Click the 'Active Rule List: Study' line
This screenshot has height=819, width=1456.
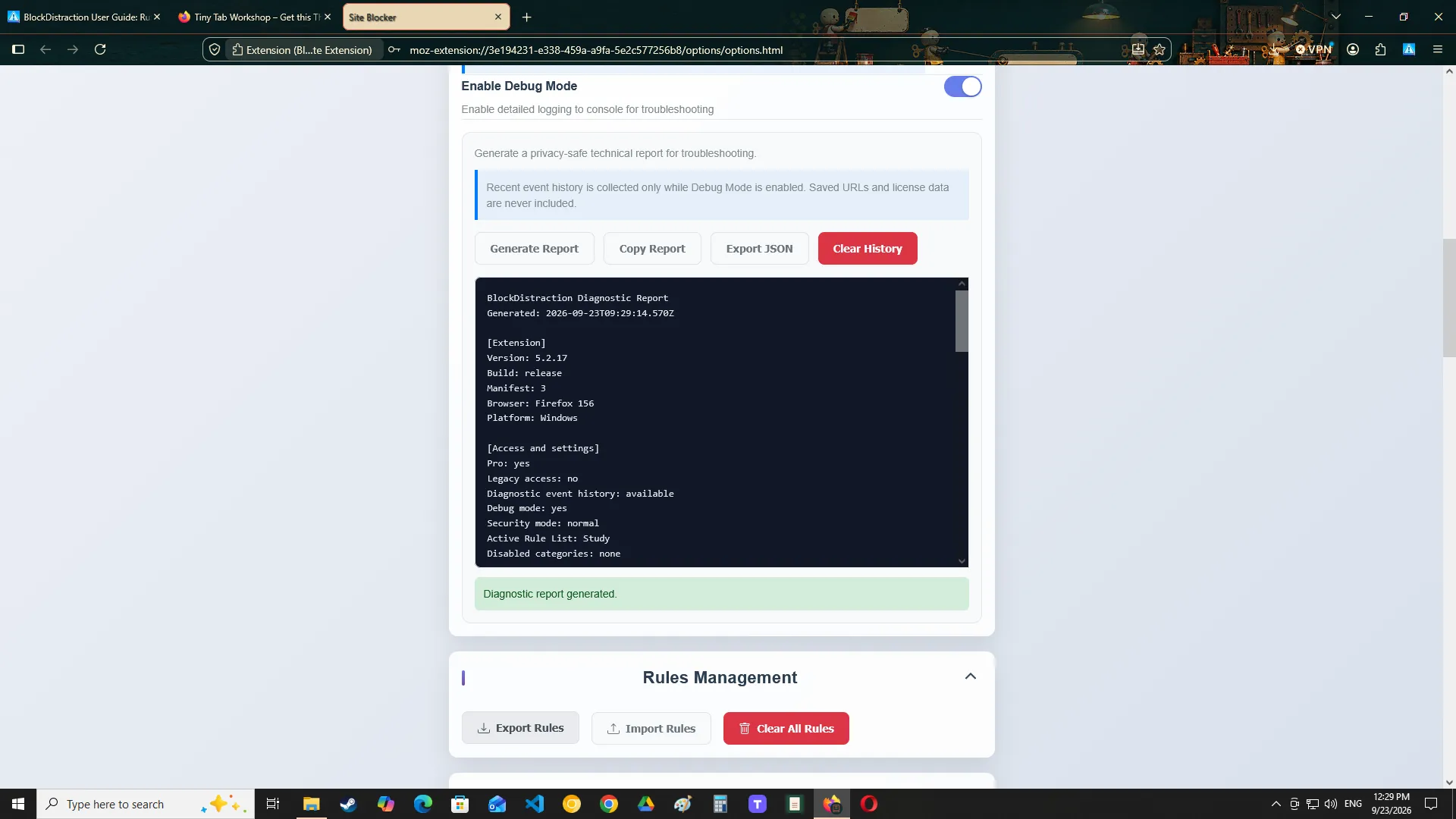pos(548,538)
